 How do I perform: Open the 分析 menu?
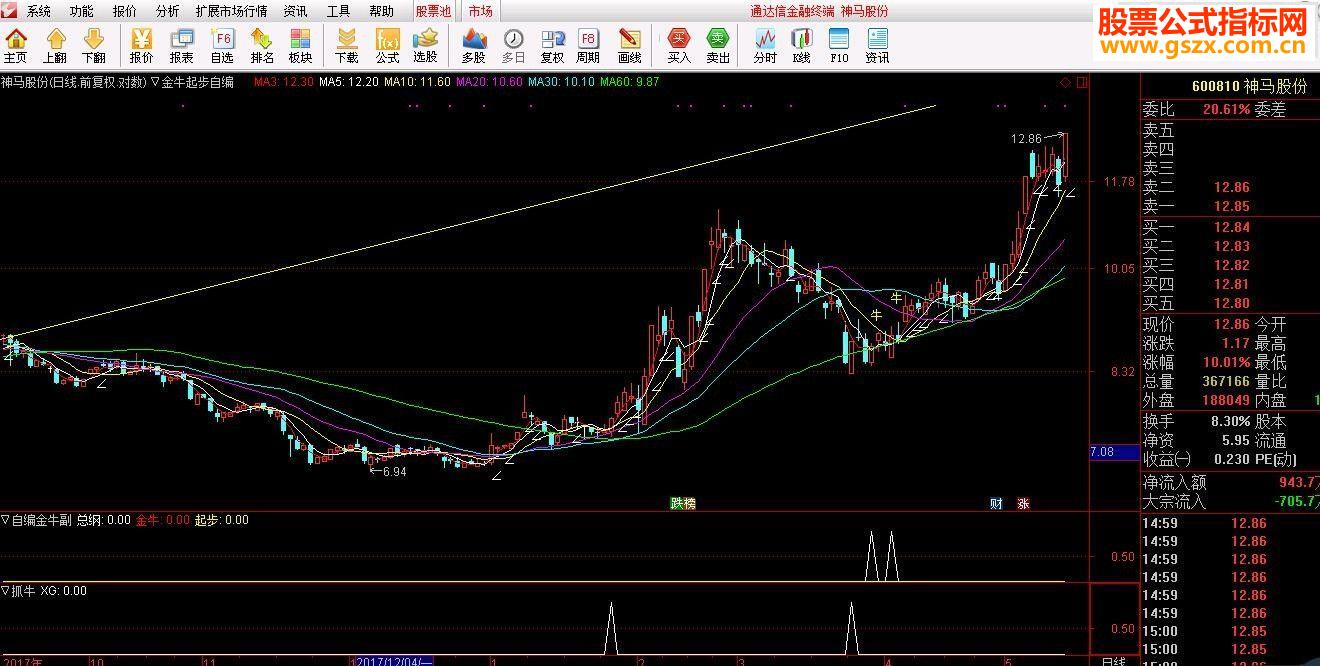coord(168,11)
